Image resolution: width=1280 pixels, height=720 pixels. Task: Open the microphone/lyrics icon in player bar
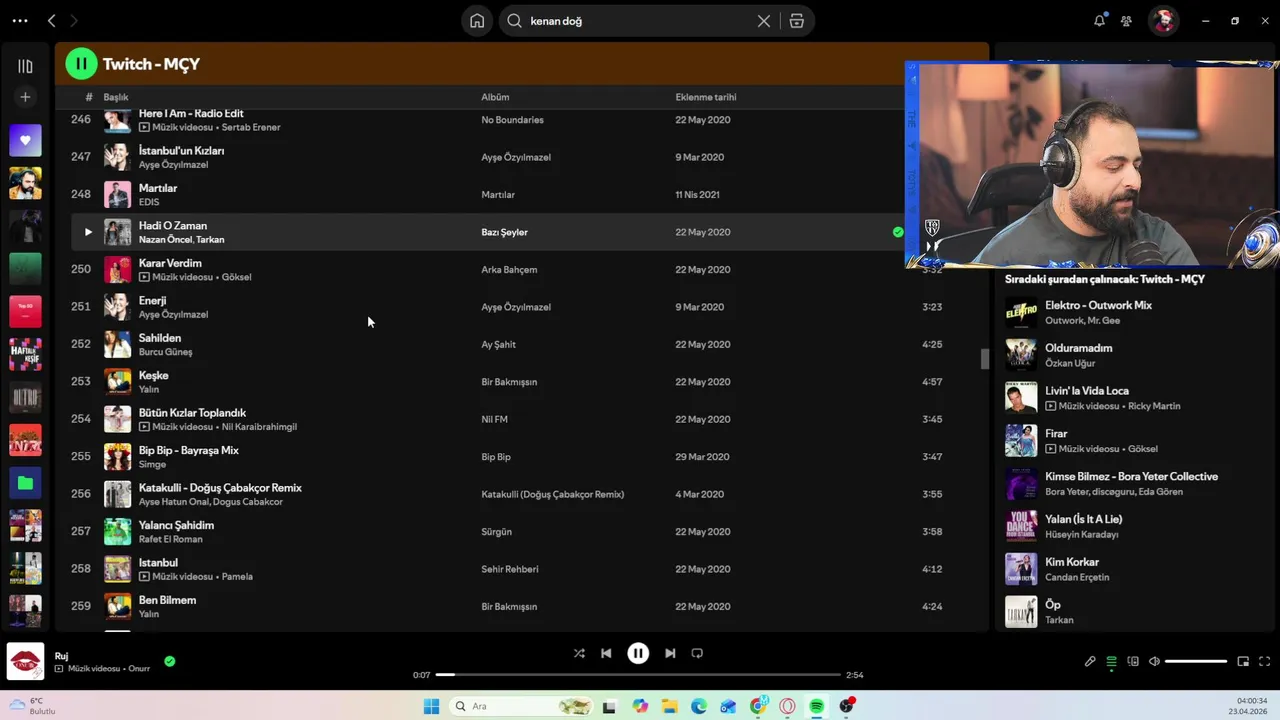(x=1090, y=661)
